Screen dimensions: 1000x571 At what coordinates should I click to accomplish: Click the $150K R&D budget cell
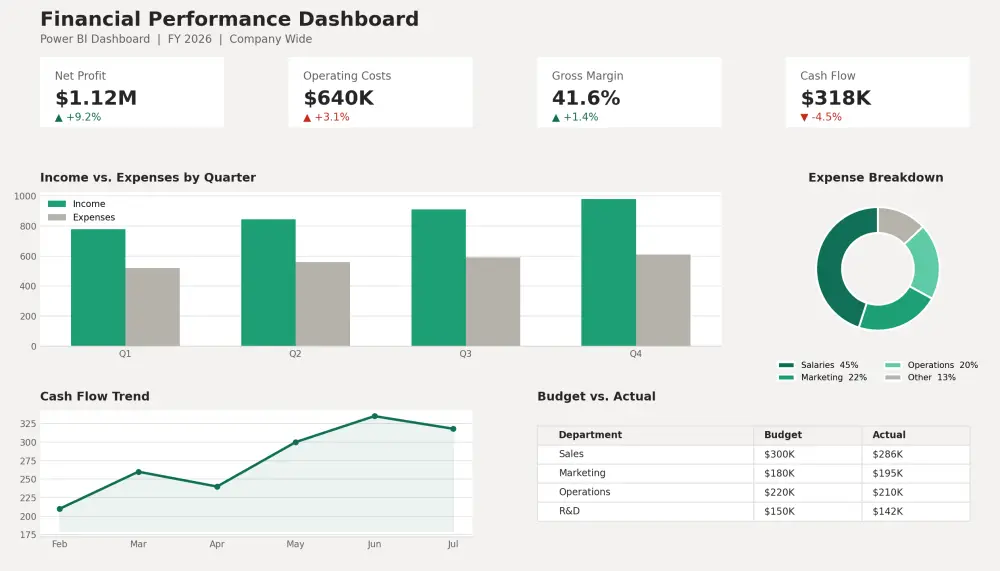tap(808, 512)
